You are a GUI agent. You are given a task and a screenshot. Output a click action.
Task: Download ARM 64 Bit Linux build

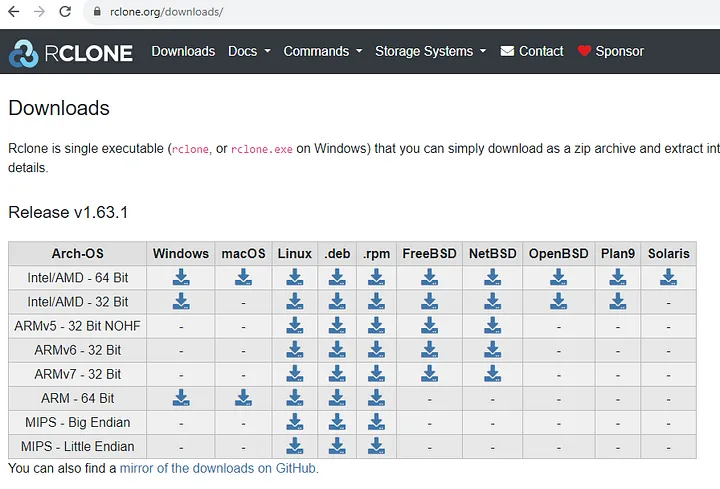[x=295, y=398]
